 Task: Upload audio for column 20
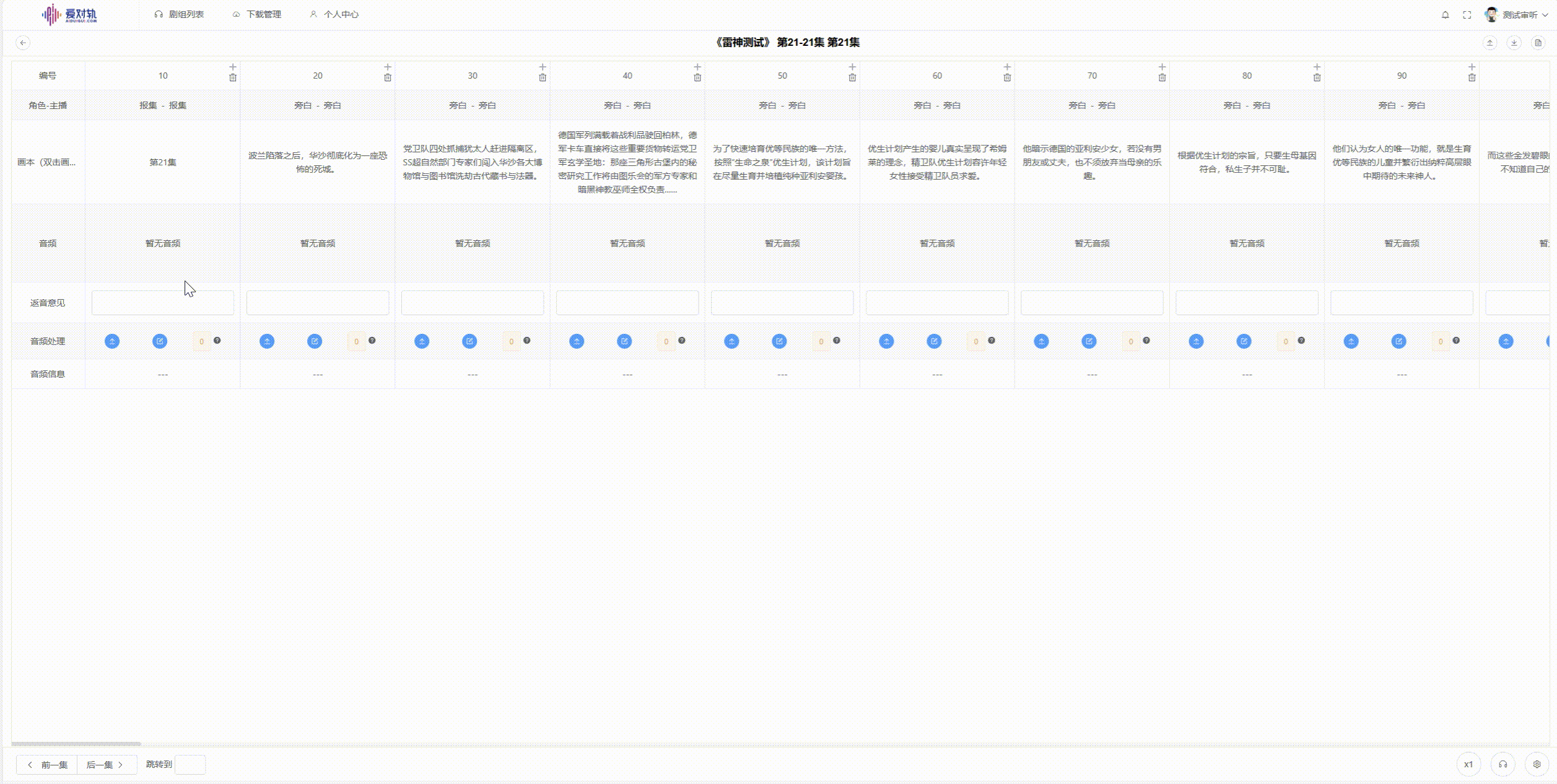coord(267,341)
